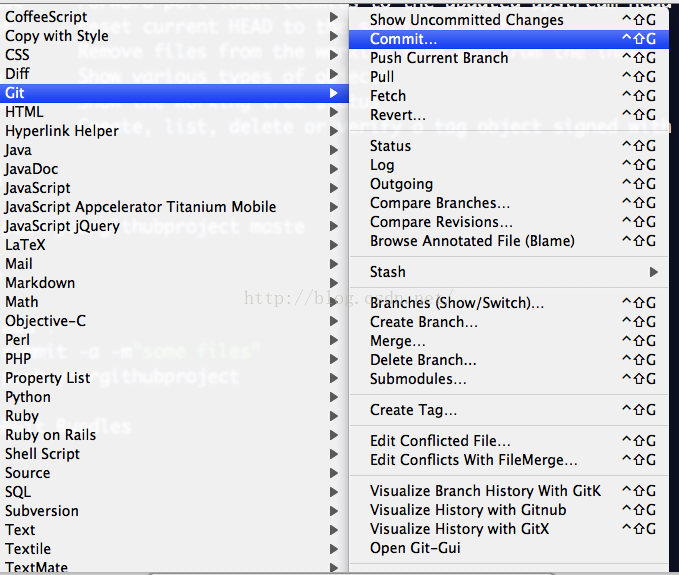Open Browse Annotated File (Blame)
The height and width of the screenshot is (575, 679).
point(509,241)
